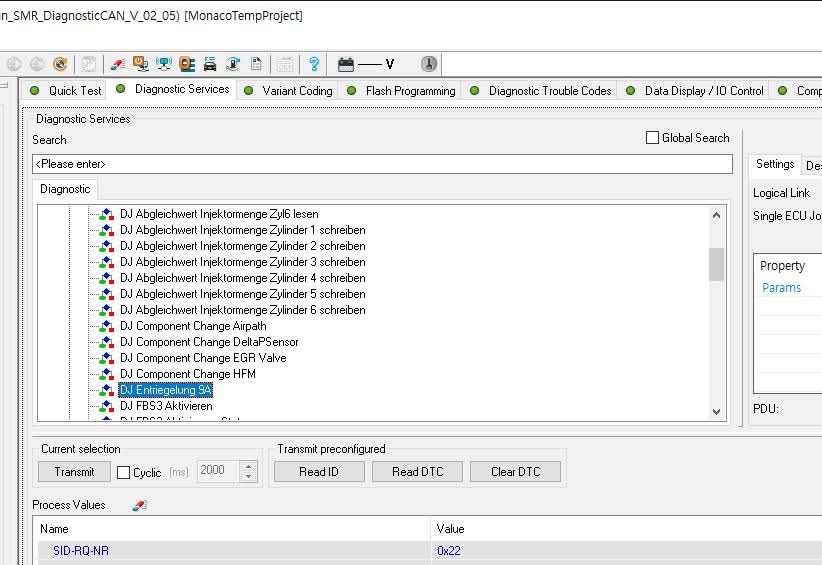
Task: Click the circular refresh ECU toolbar icon
Action: coord(233,64)
